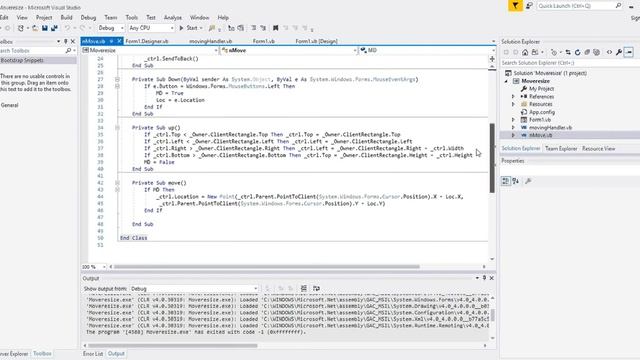Pin the Output panel pushpin icon
This screenshot has height=360, width=640.
click(x=484, y=278)
